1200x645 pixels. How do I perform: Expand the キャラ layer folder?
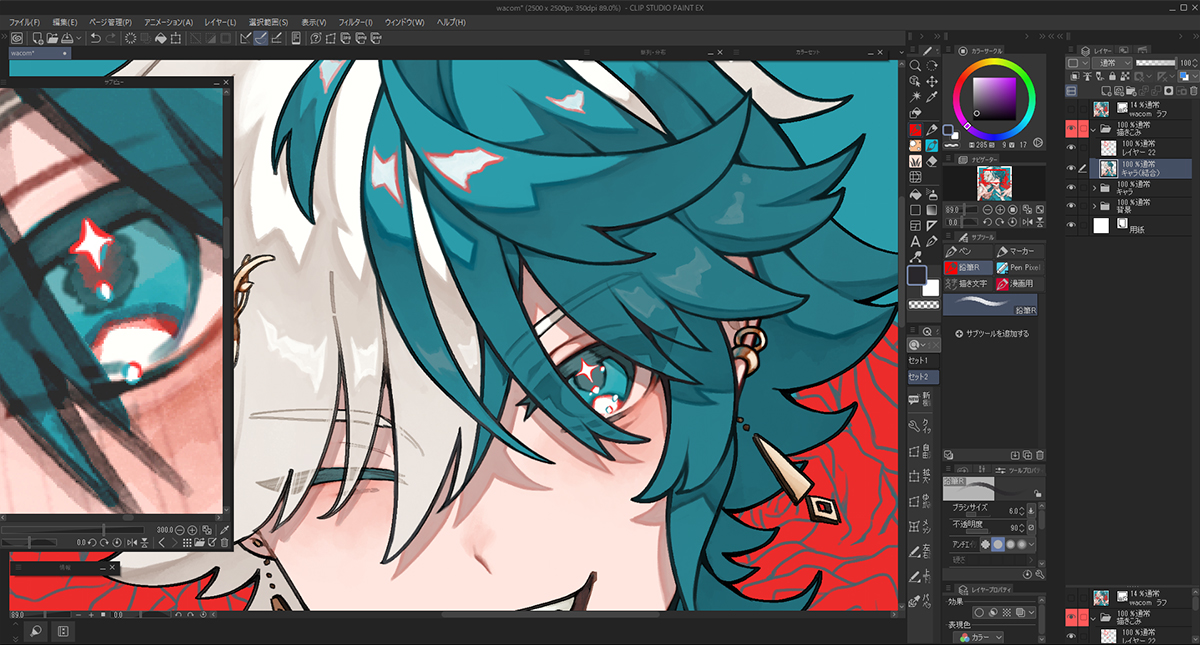coord(1095,187)
